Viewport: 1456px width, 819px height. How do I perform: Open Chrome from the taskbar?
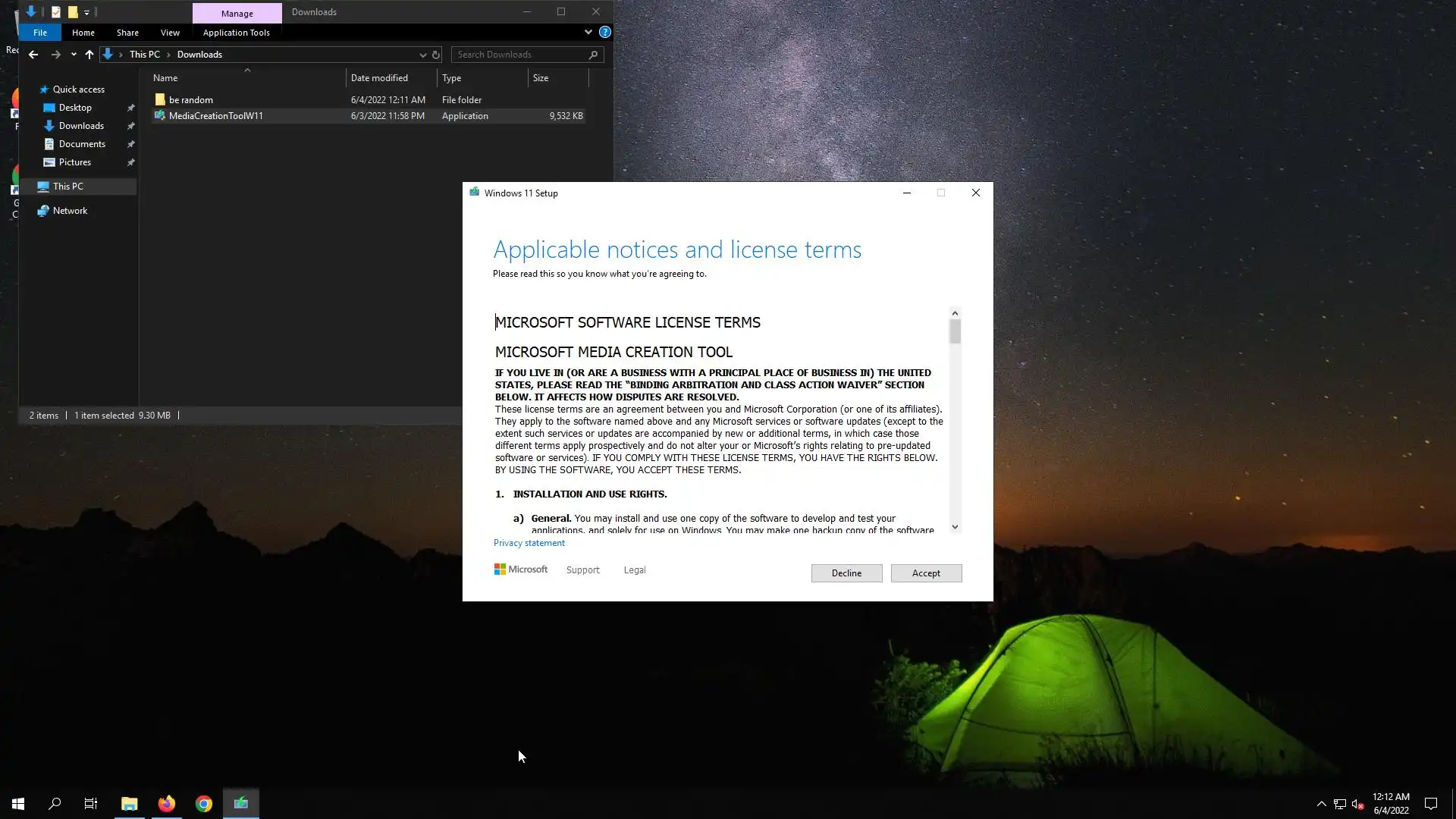(x=203, y=804)
